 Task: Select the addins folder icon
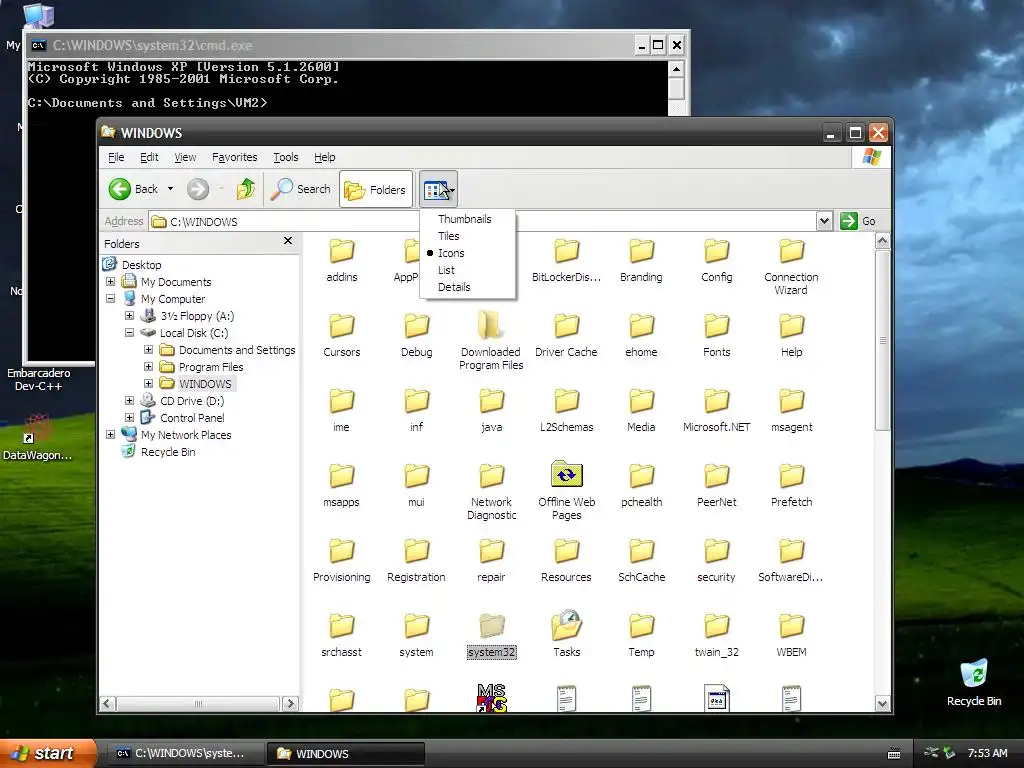pyautogui.click(x=342, y=251)
